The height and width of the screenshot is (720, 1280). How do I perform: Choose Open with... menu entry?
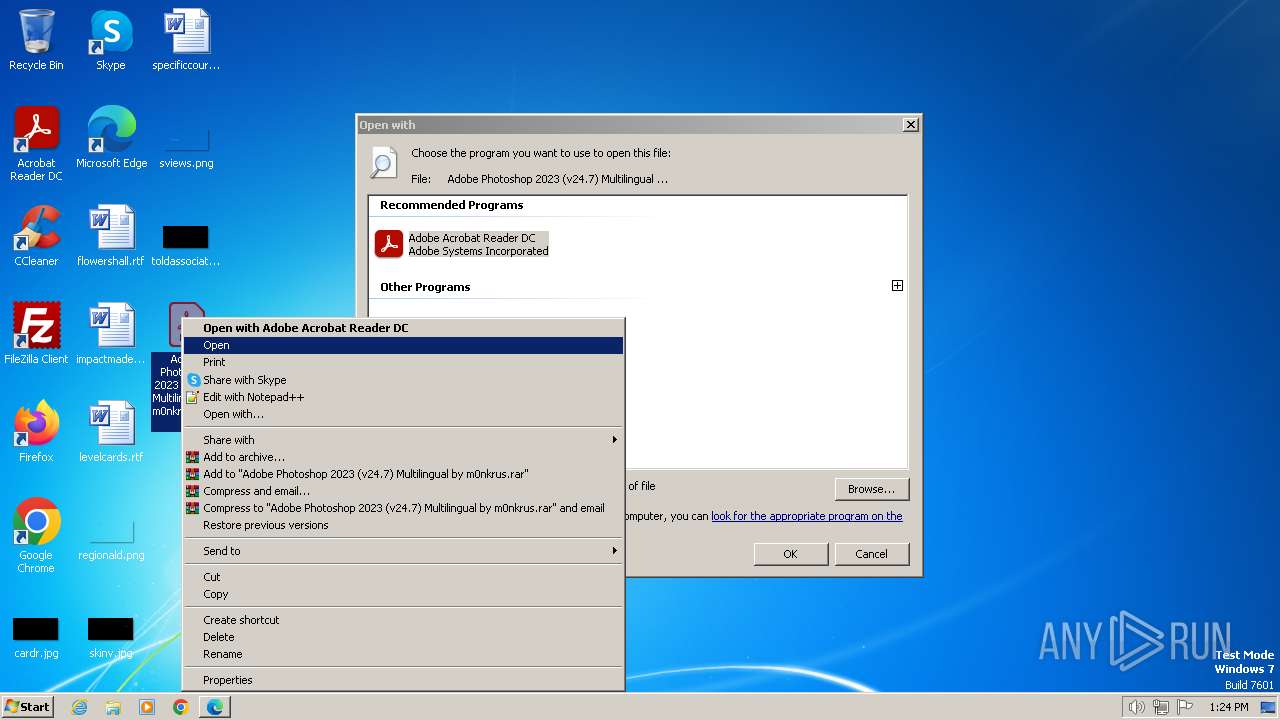coord(402,414)
